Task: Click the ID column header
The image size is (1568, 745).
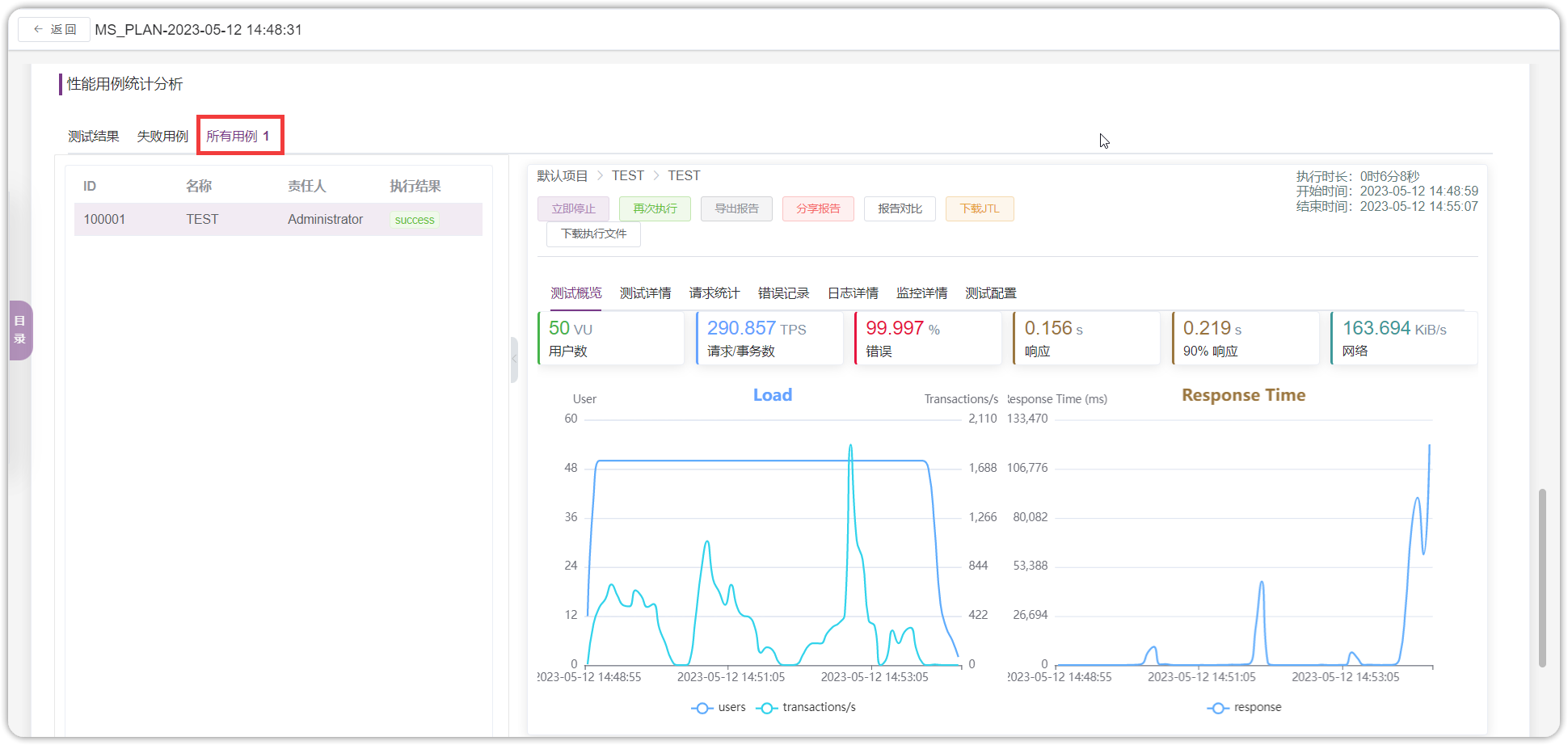Action: pos(90,186)
